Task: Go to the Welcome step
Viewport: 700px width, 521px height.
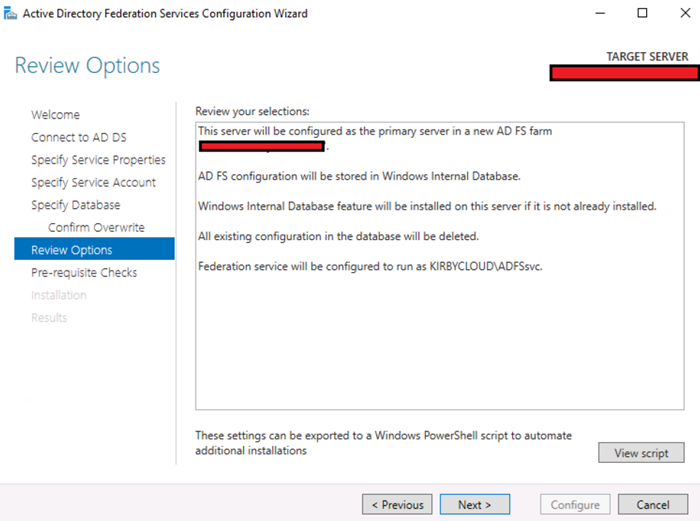Action: pyautogui.click(x=55, y=115)
